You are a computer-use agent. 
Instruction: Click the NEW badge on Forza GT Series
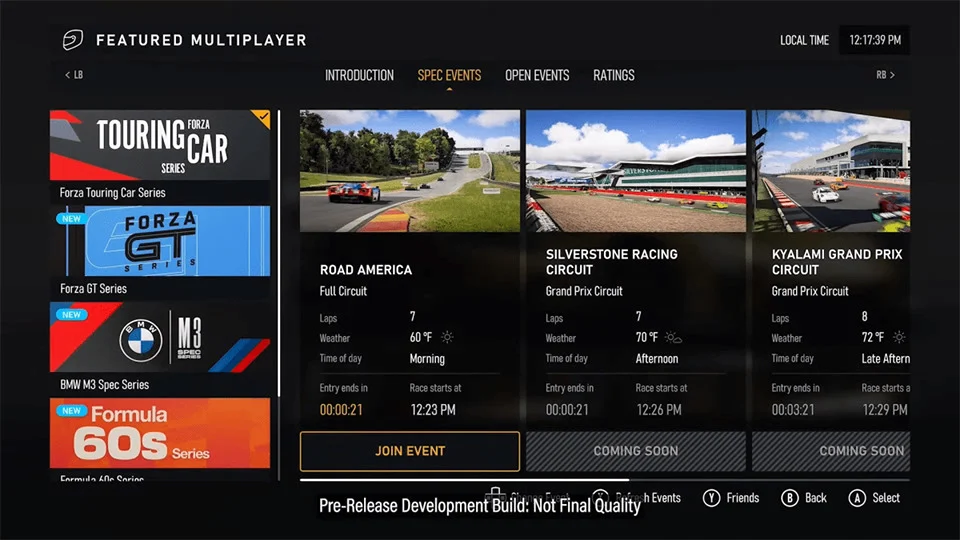(x=72, y=219)
